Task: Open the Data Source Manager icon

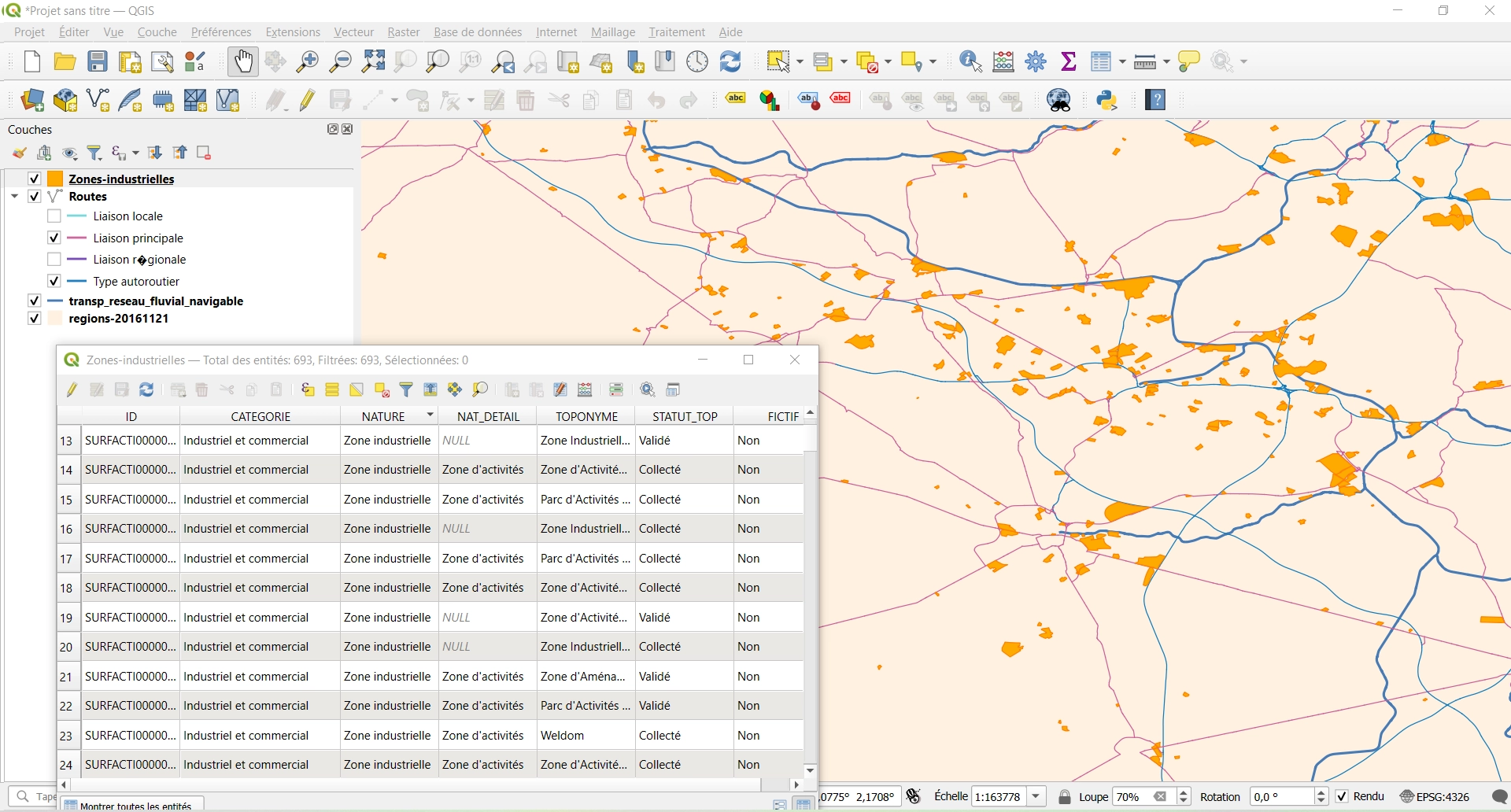Action: click(32, 101)
